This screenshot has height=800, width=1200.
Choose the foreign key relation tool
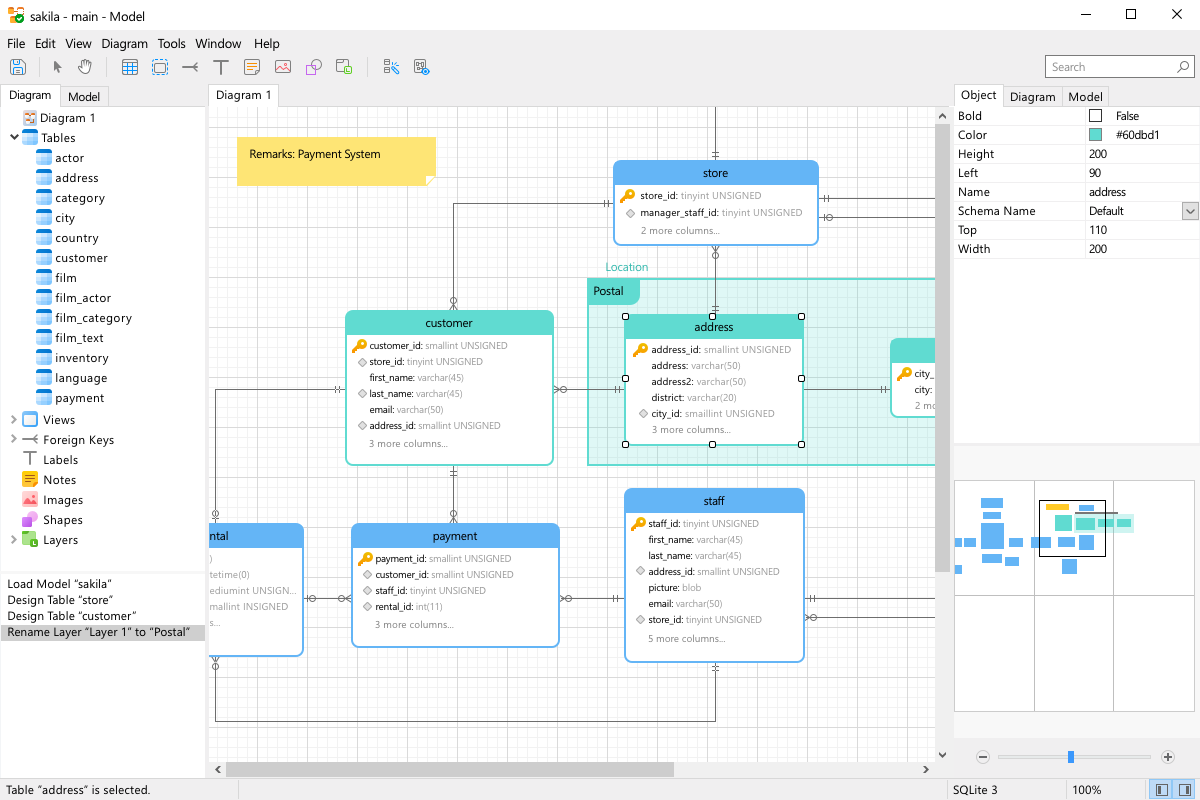click(x=190, y=67)
